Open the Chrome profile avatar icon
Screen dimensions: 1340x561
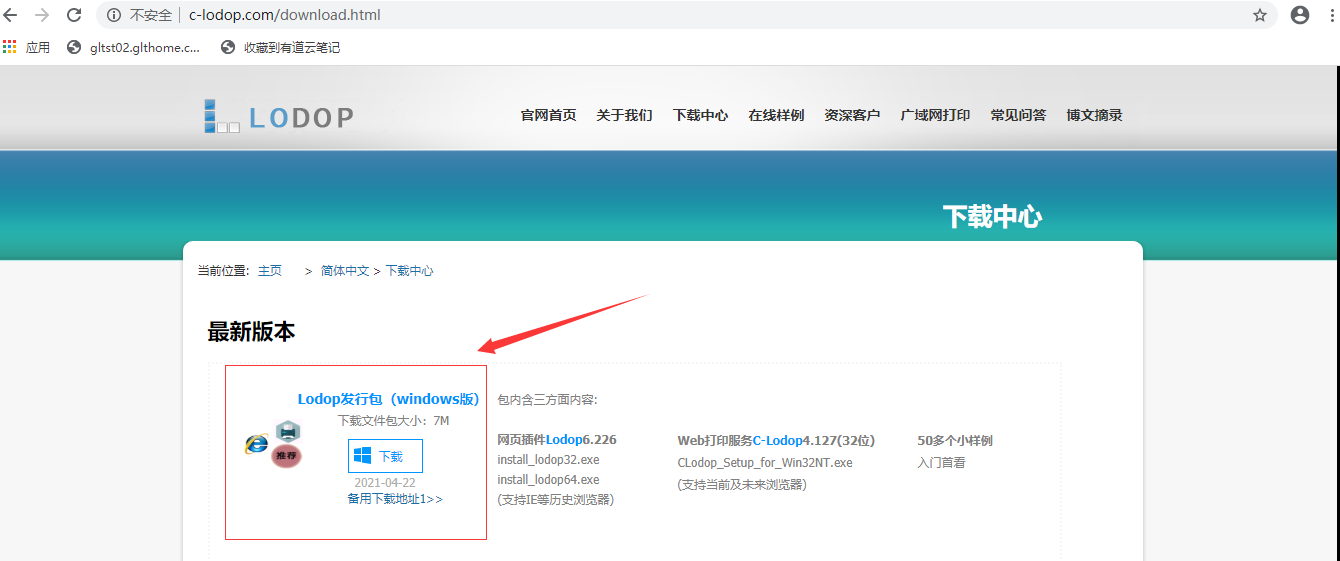(1299, 15)
